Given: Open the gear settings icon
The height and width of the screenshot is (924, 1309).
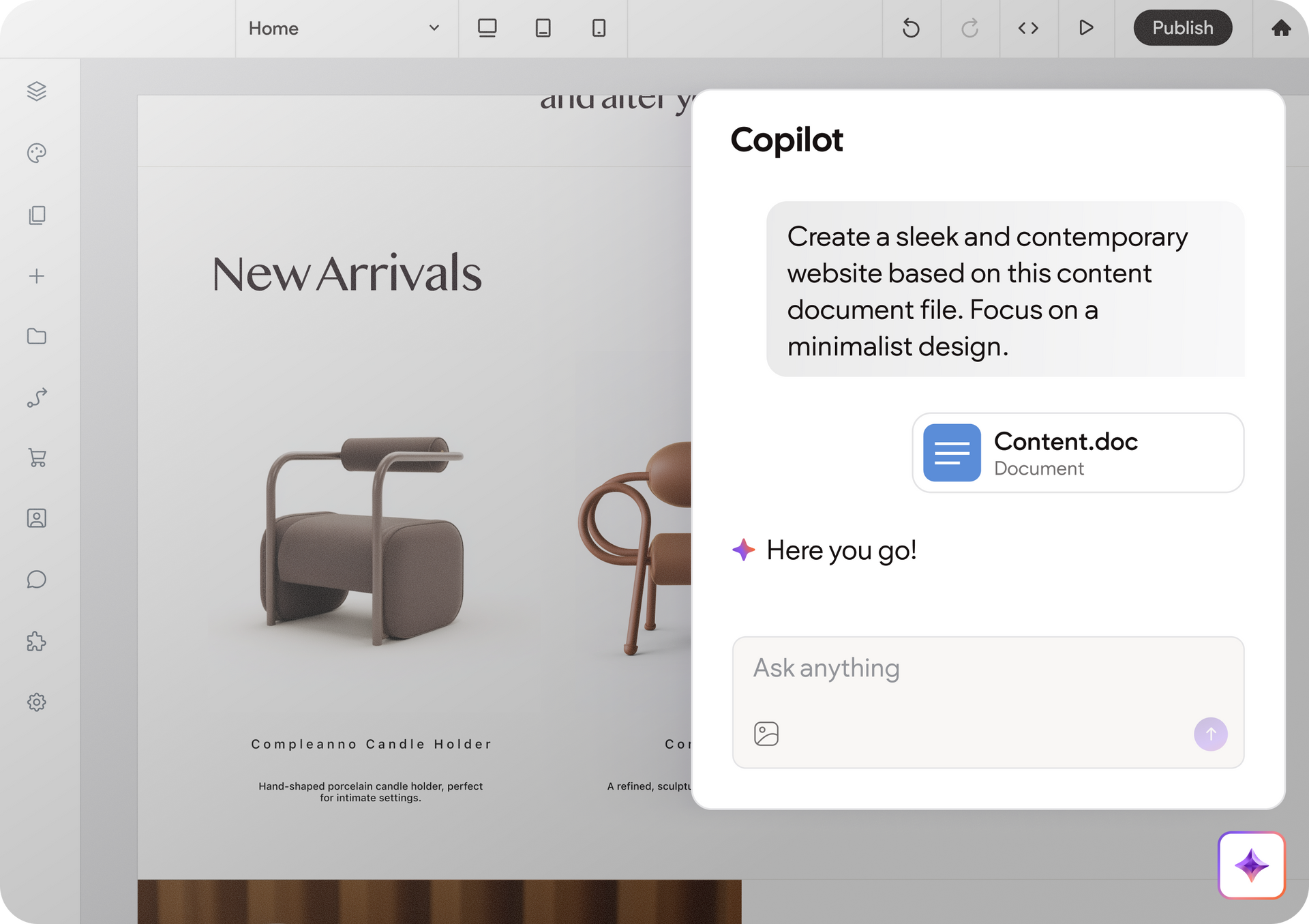Looking at the screenshot, I should (x=37, y=702).
